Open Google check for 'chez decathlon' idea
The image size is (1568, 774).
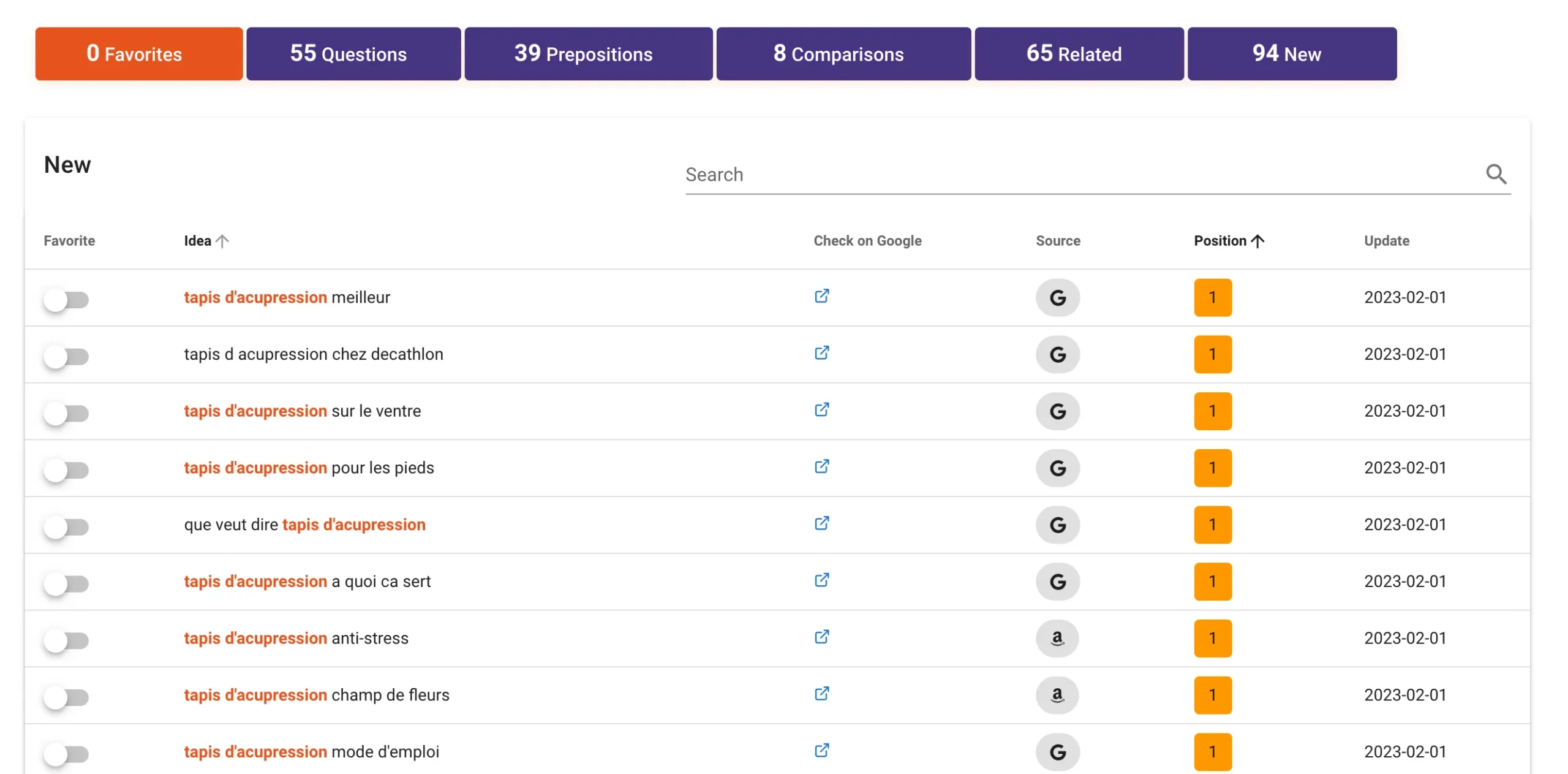pos(821,354)
